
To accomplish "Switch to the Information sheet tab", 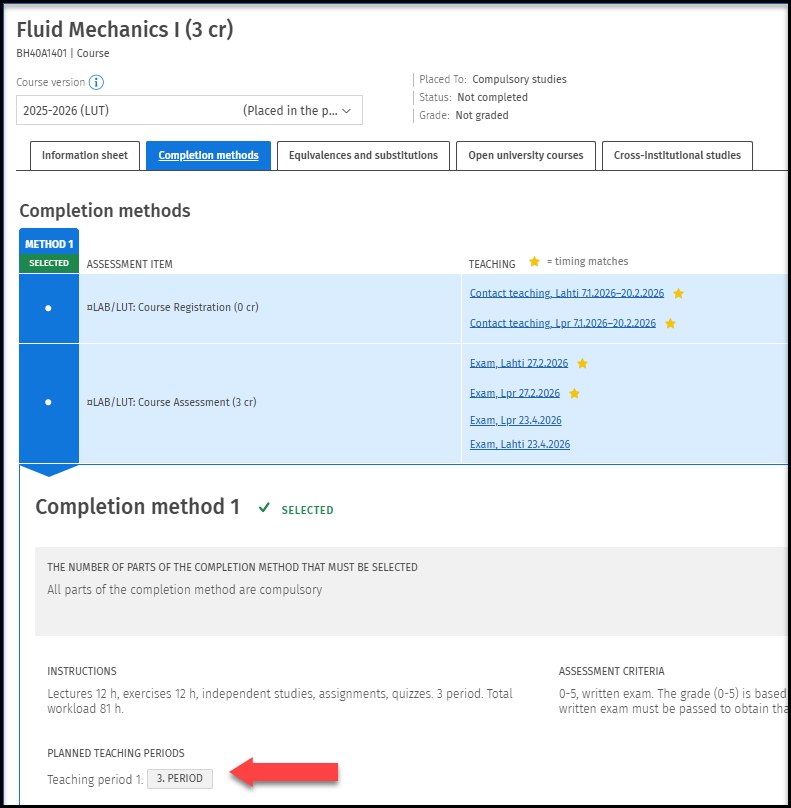I will [x=84, y=156].
